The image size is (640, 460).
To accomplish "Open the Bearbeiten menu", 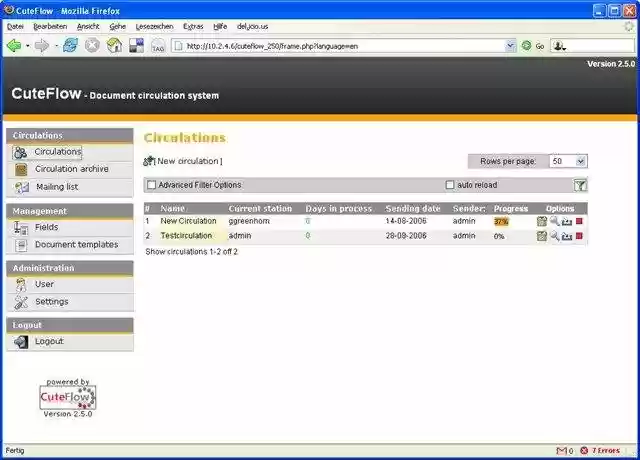I will (50, 27).
